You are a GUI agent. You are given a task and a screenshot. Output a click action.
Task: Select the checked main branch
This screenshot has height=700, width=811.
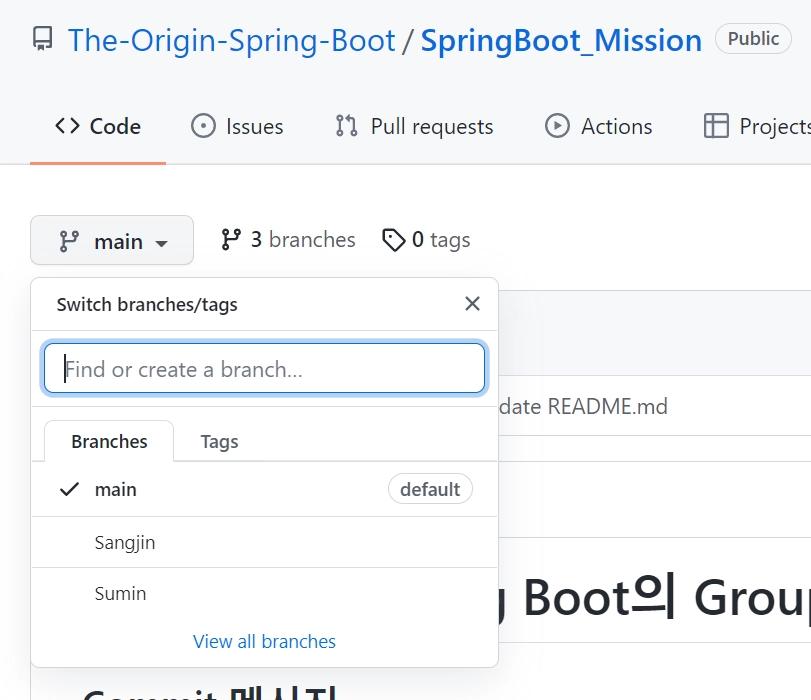(116, 489)
